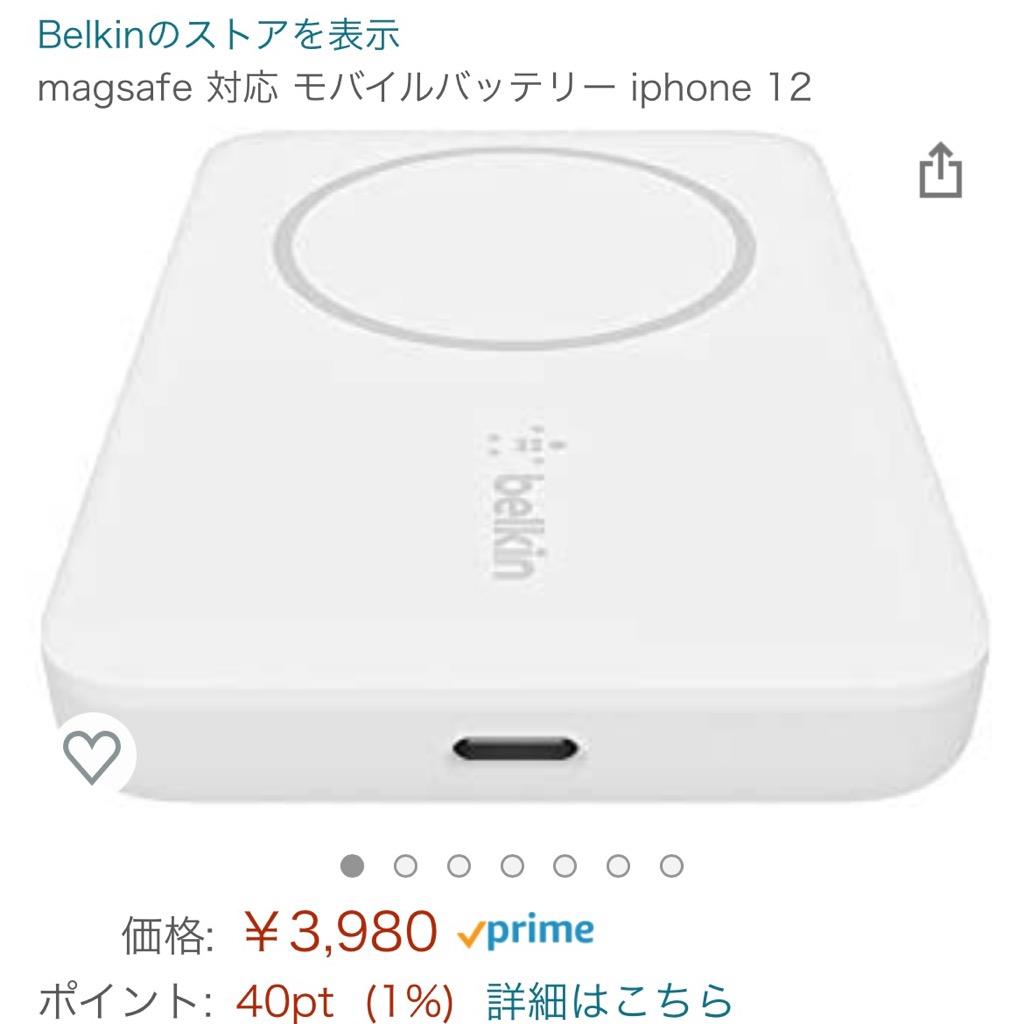The image size is (1024, 1024).
Task: View the sixth image indicator dot
Action: (x=618, y=866)
